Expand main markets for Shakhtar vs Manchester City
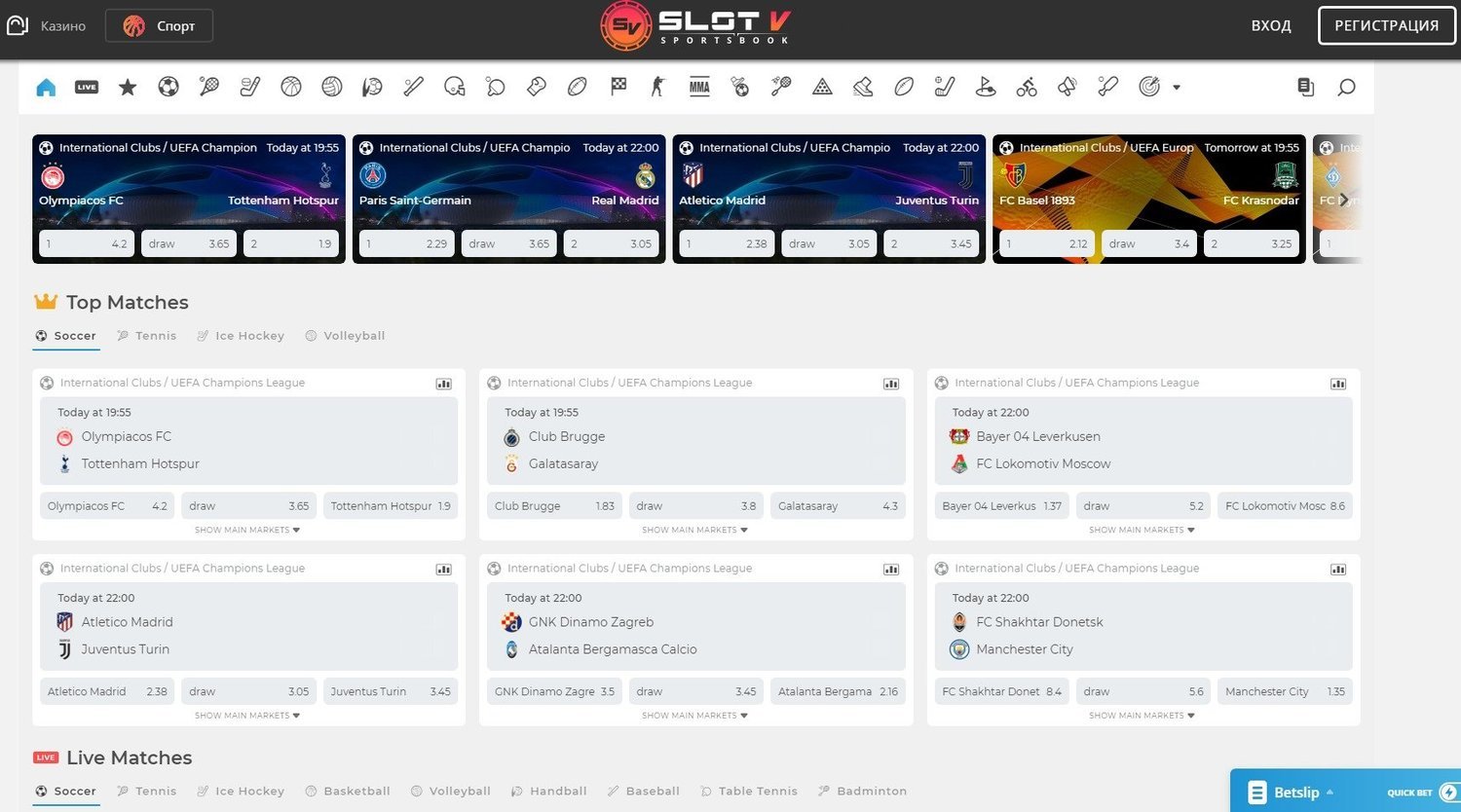The width and height of the screenshot is (1461, 812). click(x=1142, y=716)
